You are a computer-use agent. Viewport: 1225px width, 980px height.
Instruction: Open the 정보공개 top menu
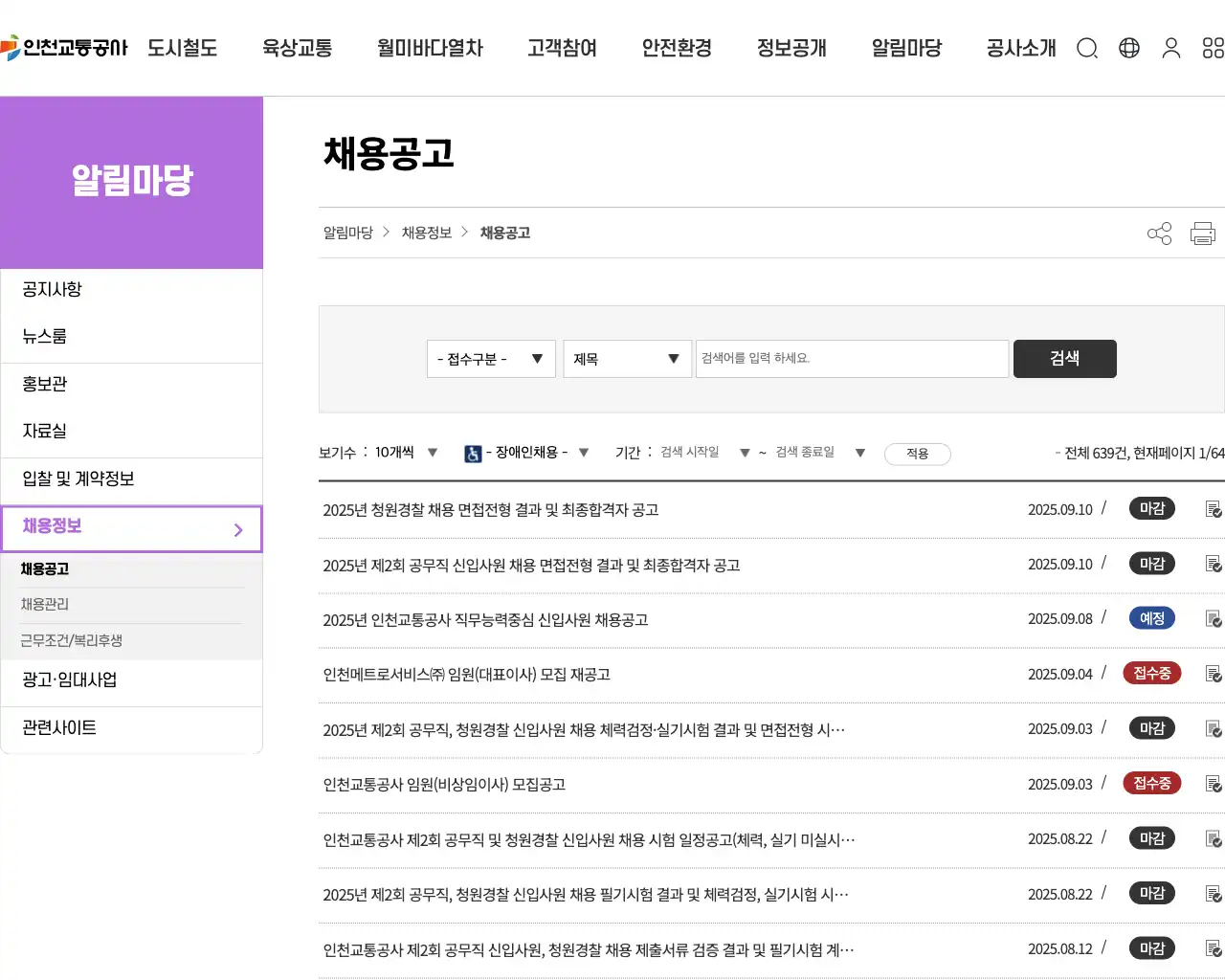[791, 48]
